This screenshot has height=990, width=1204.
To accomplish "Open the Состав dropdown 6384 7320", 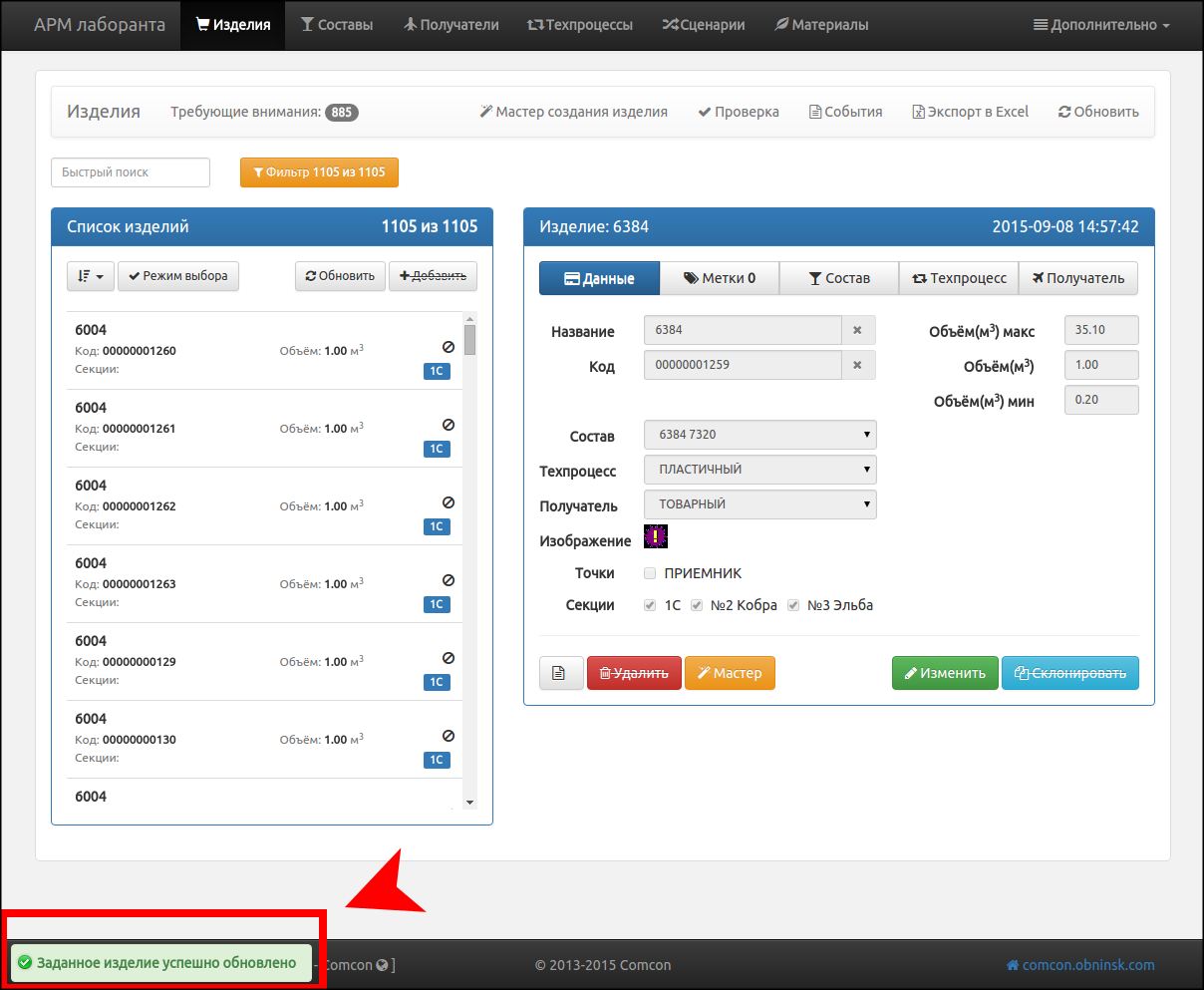I will (760, 435).
